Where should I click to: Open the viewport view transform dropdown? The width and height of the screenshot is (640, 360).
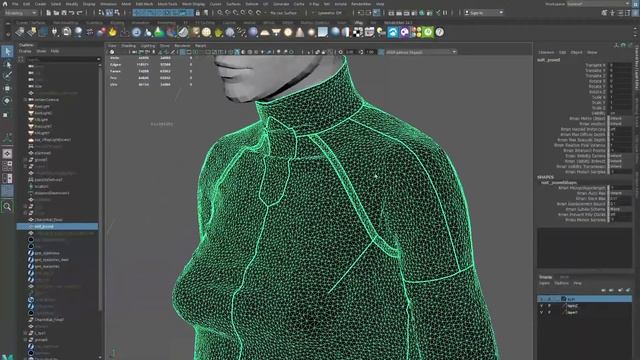coord(421,52)
